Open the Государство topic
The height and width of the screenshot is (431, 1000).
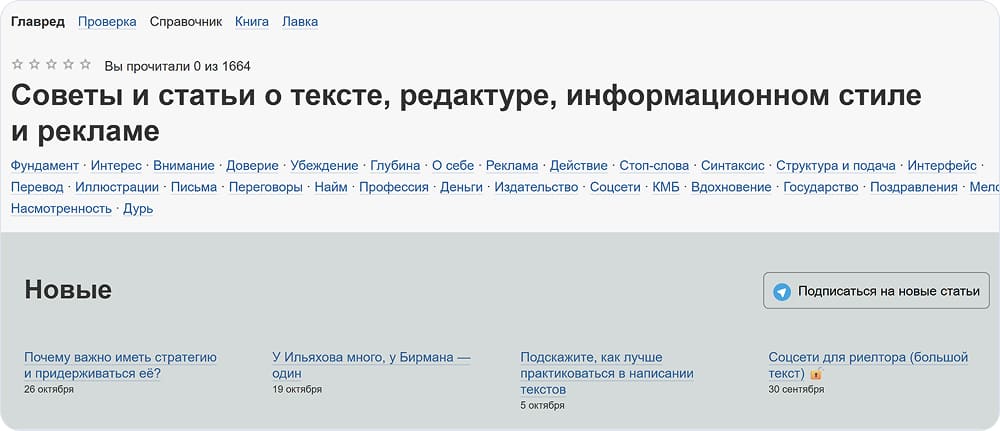click(820, 187)
